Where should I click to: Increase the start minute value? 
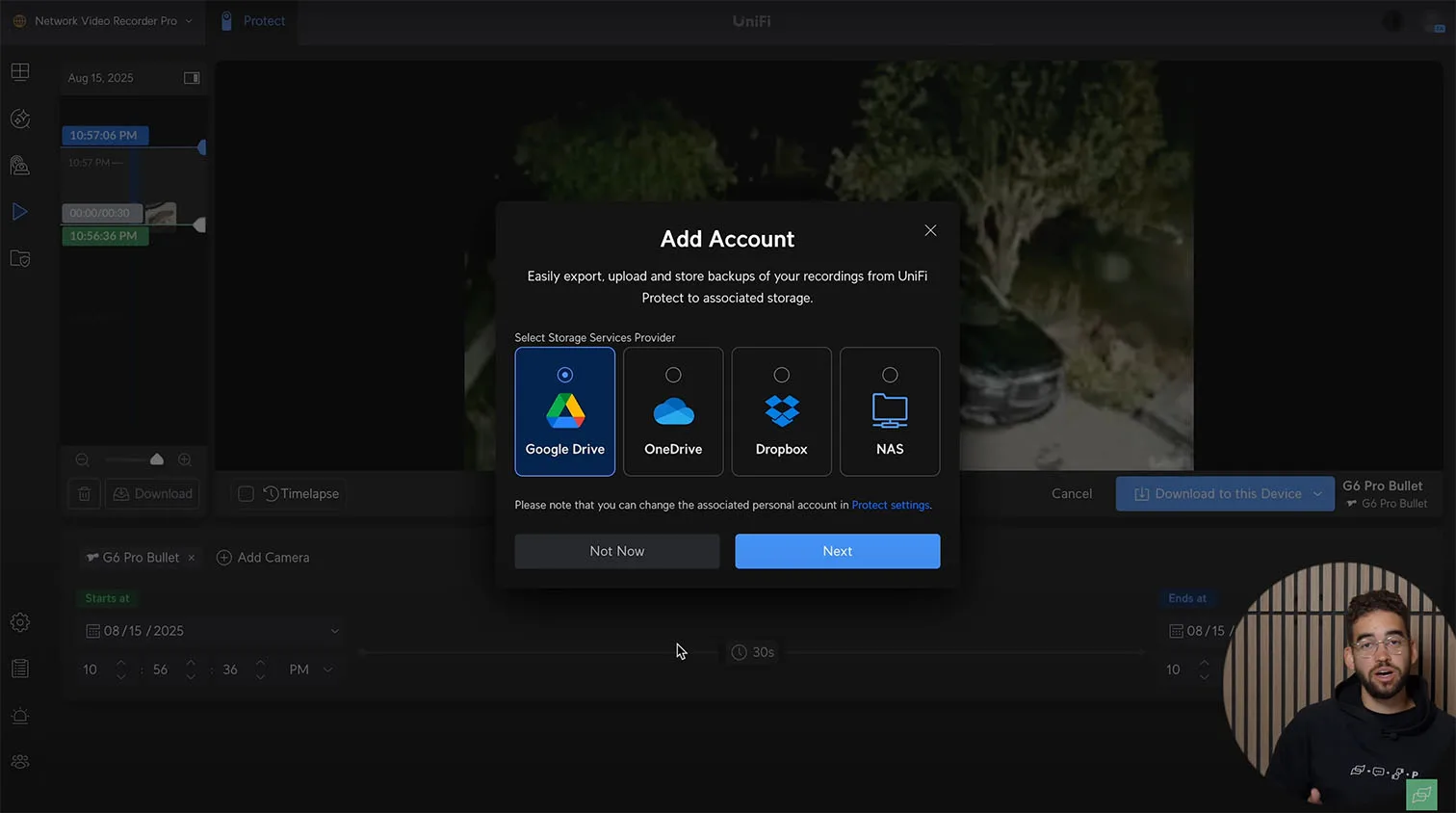(191, 662)
